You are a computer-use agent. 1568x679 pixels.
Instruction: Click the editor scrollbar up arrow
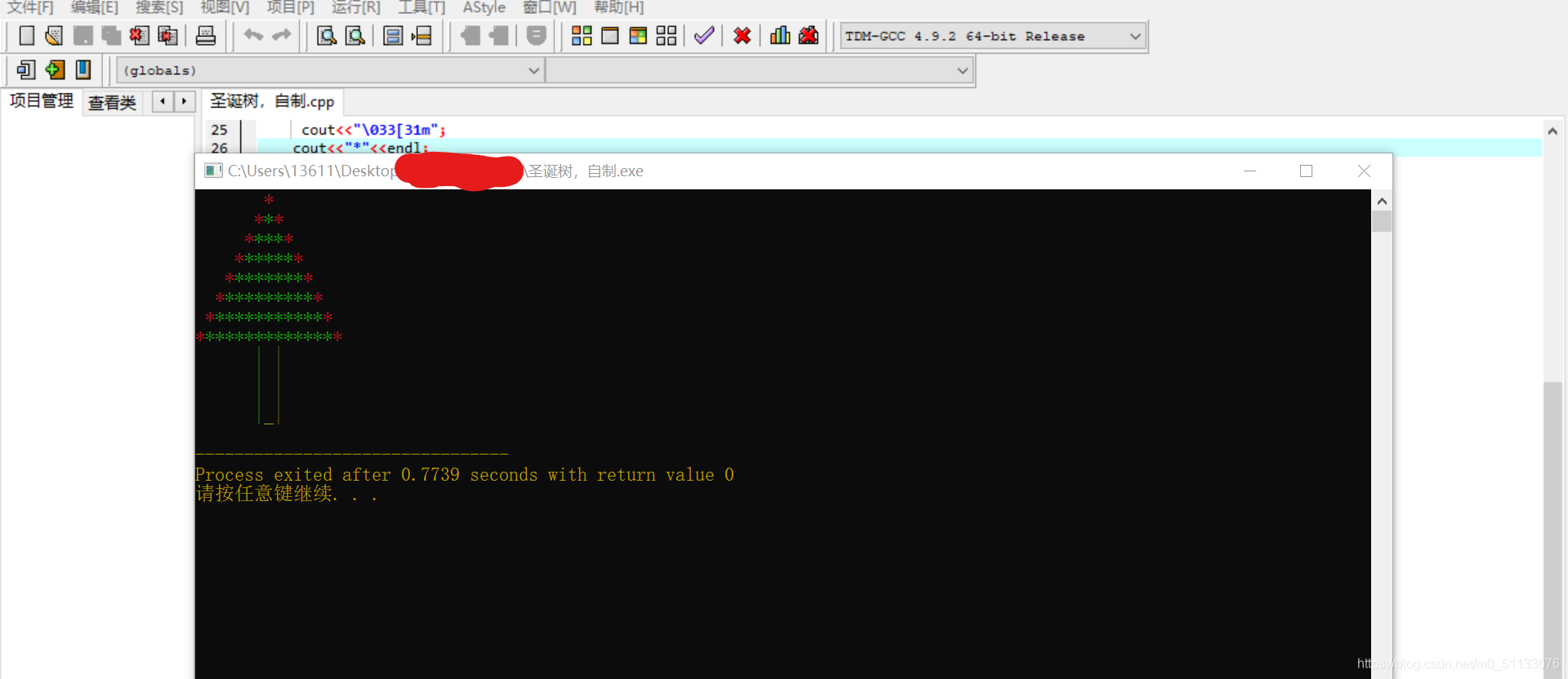coord(1552,131)
